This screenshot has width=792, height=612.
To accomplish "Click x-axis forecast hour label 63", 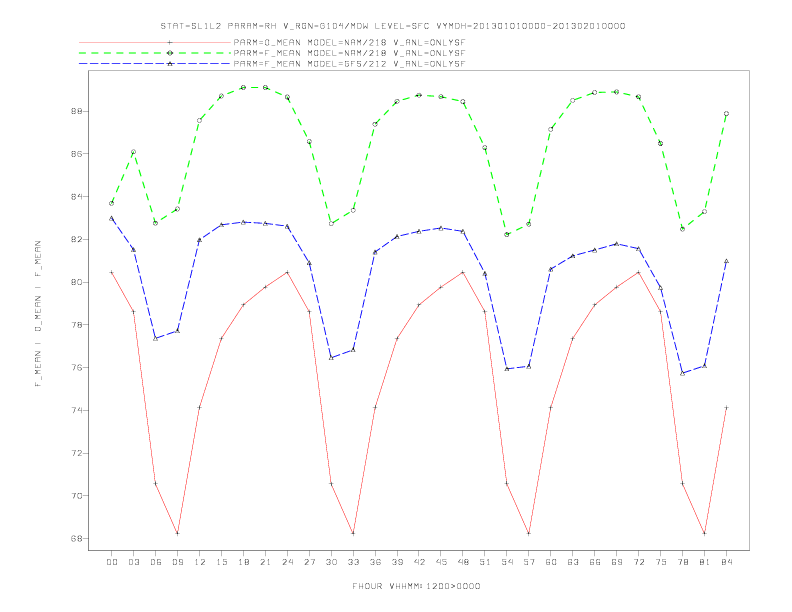I will pyautogui.click(x=573, y=562).
